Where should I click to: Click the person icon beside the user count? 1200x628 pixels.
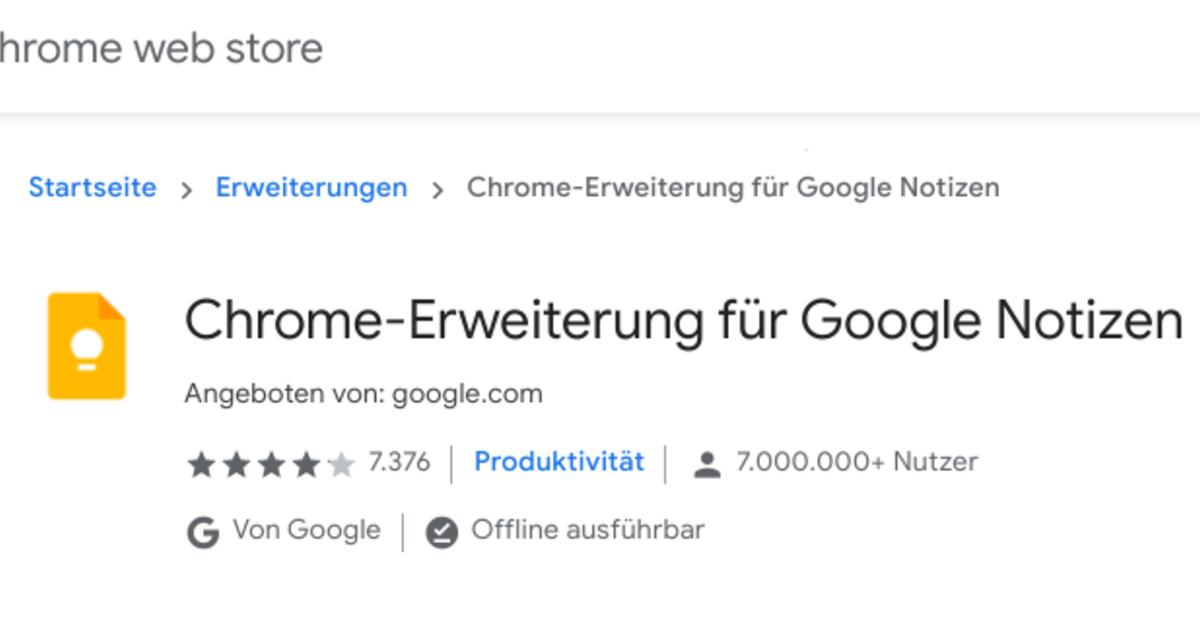click(x=707, y=462)
